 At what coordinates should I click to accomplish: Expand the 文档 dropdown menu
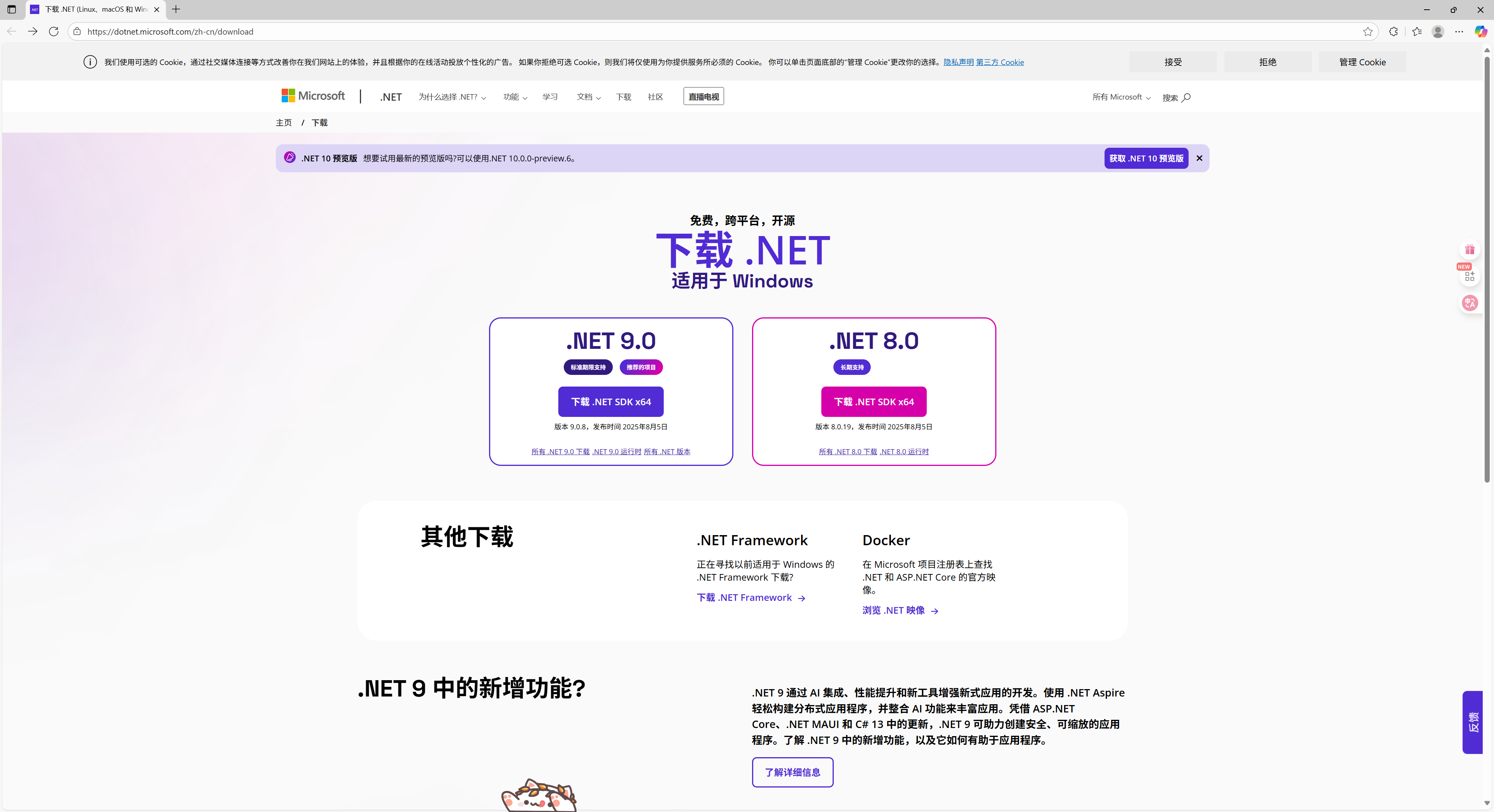point(589,97)
